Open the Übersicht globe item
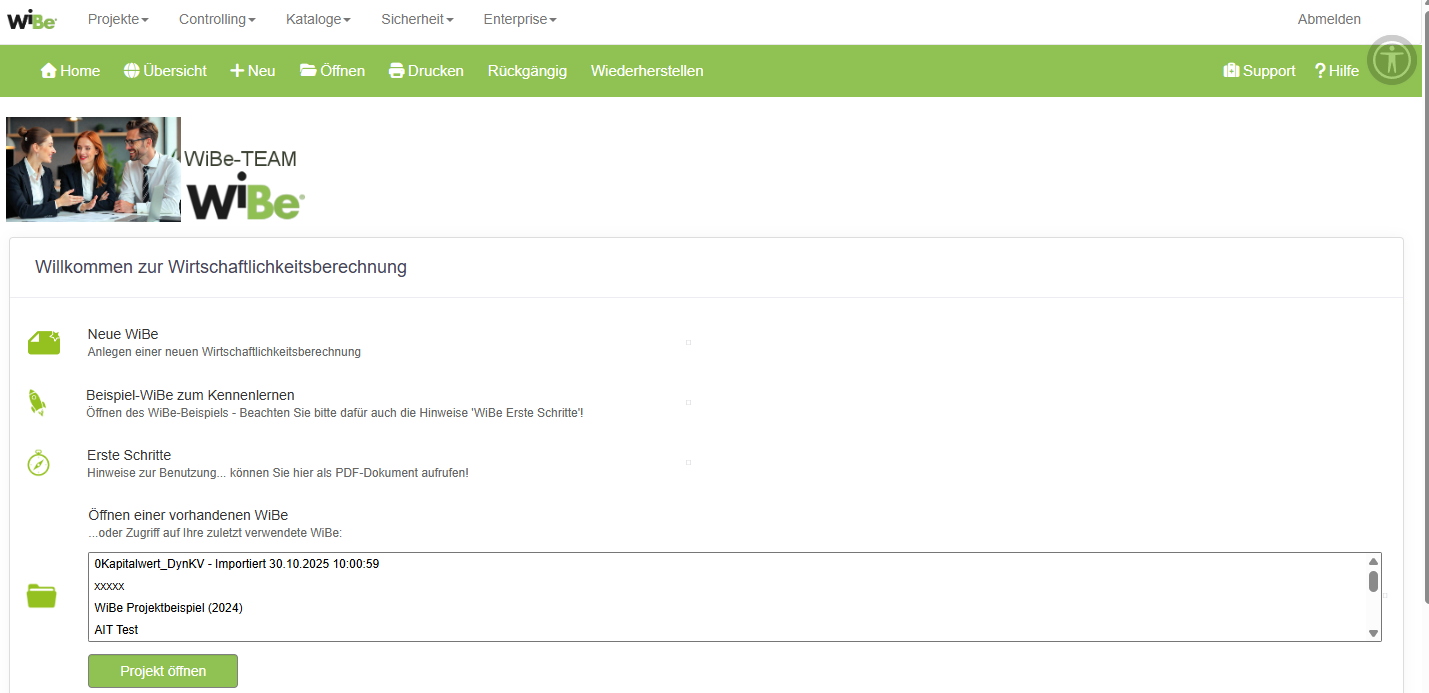 [x=165, y=71]
